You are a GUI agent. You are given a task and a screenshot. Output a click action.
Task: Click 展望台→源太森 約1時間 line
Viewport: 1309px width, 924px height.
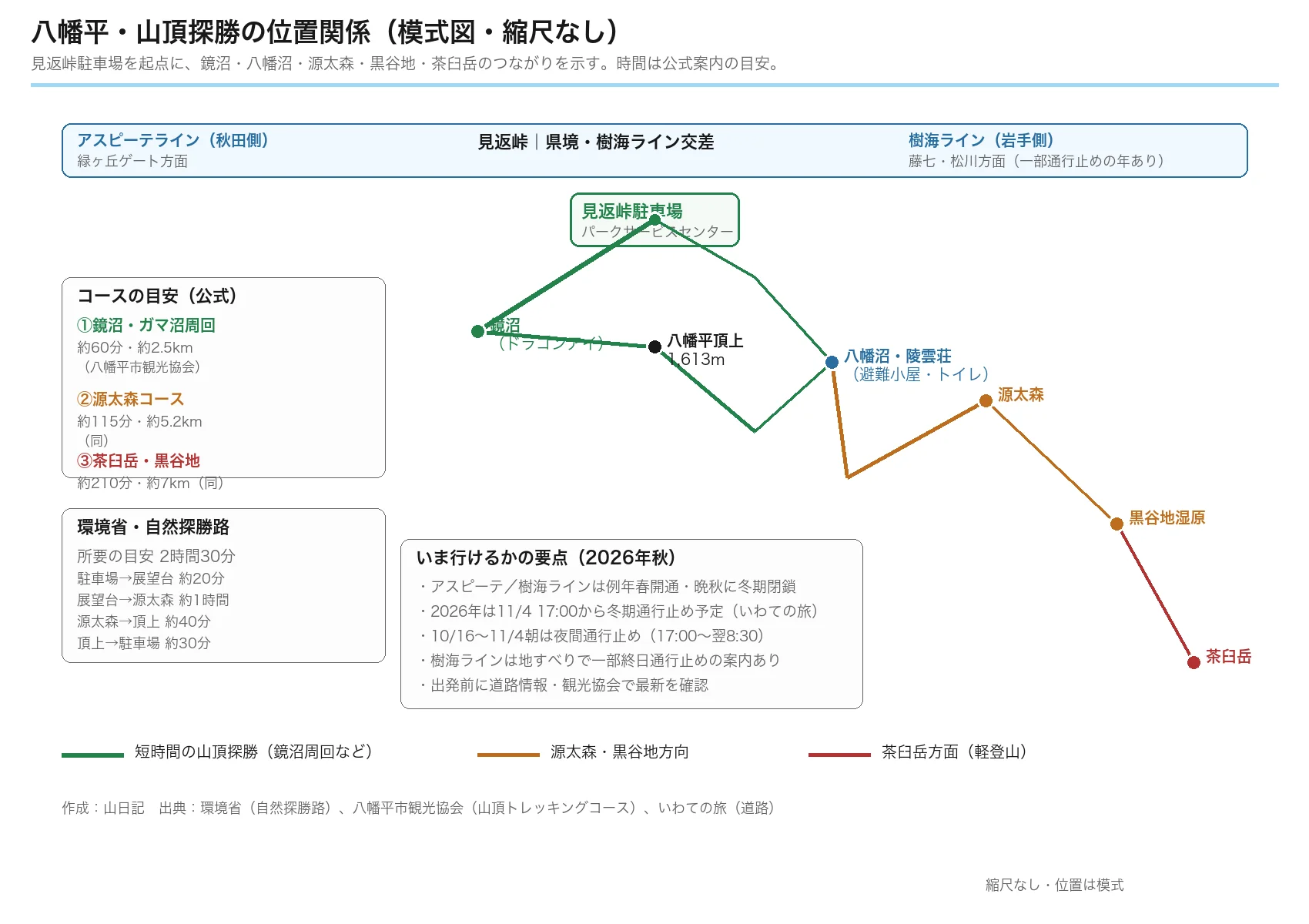coord(153,600)
